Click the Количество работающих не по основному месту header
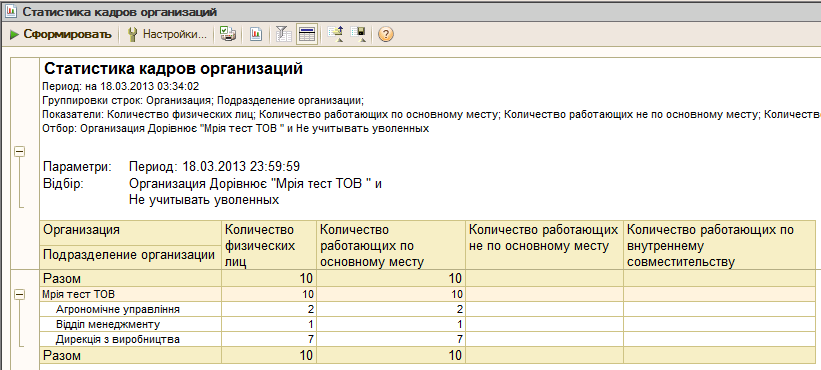Screen dimensions: 821x370 (544, 245)
